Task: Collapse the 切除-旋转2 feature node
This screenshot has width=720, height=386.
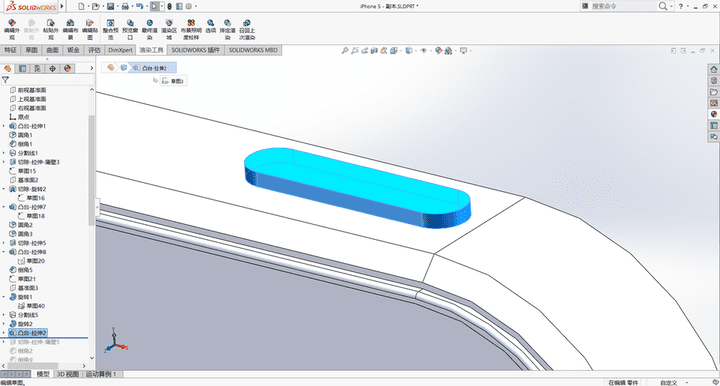Action: click(4, 189)
